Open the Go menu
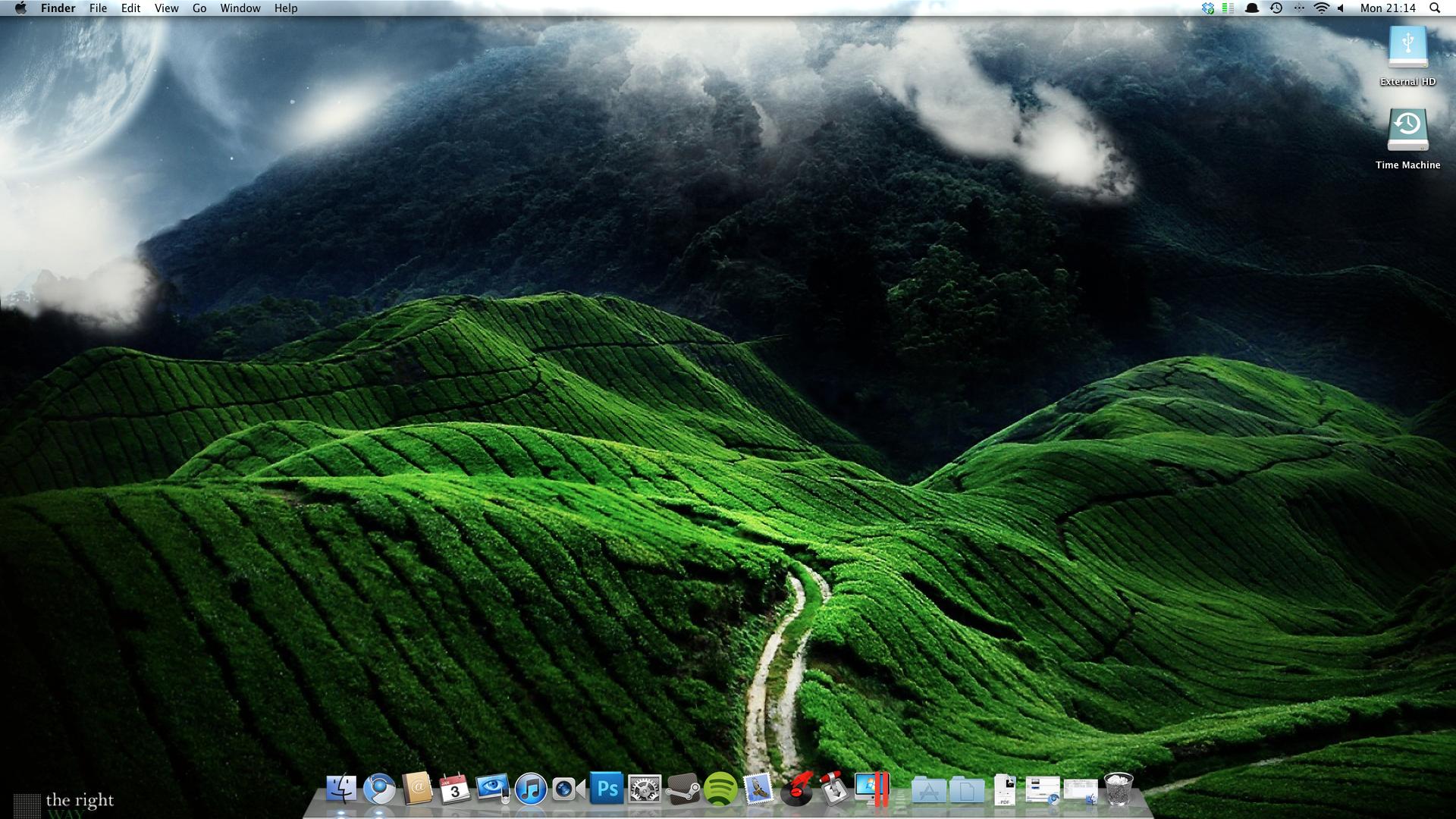 click(x=199, y=8)
